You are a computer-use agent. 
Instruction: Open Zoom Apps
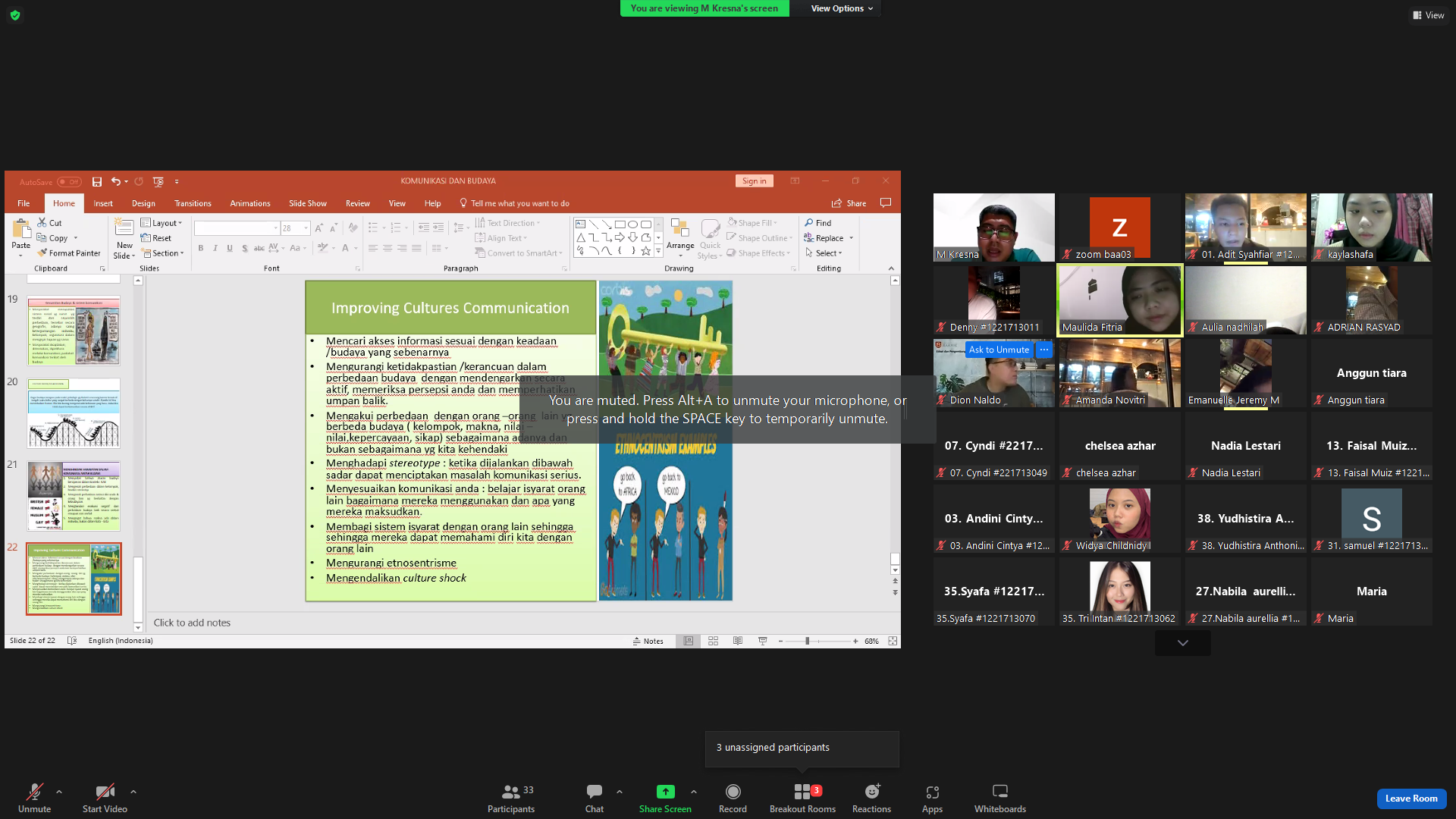pos(932,798)
